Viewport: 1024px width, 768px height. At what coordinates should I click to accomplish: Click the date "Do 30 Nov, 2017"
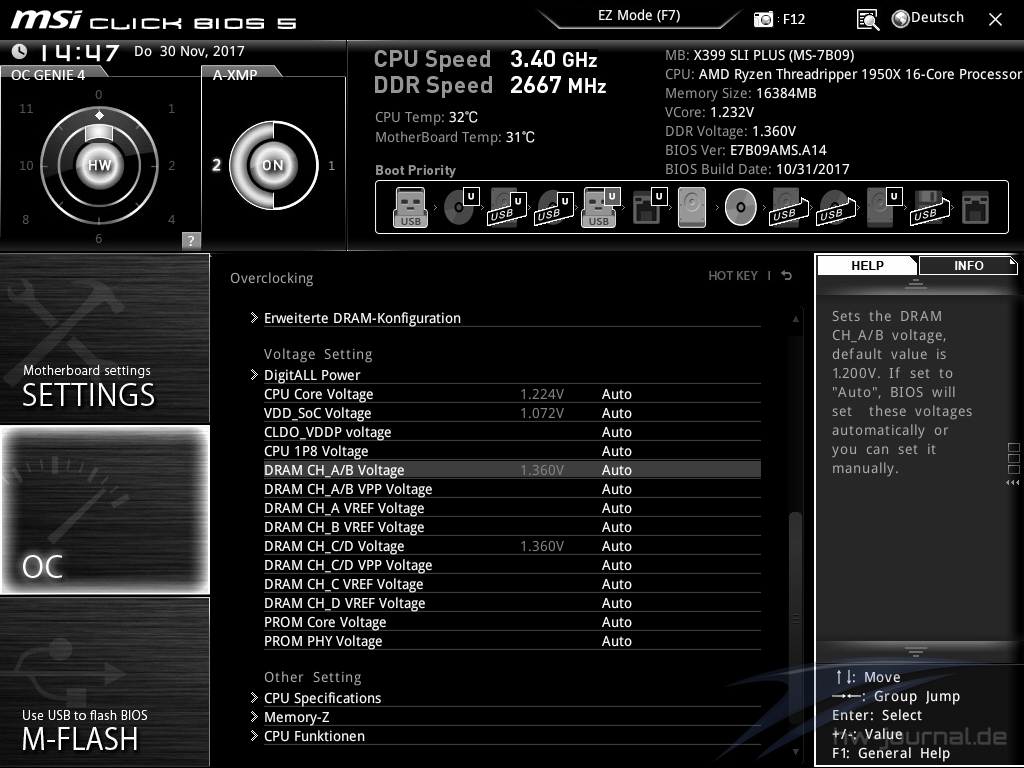point(189,51)
